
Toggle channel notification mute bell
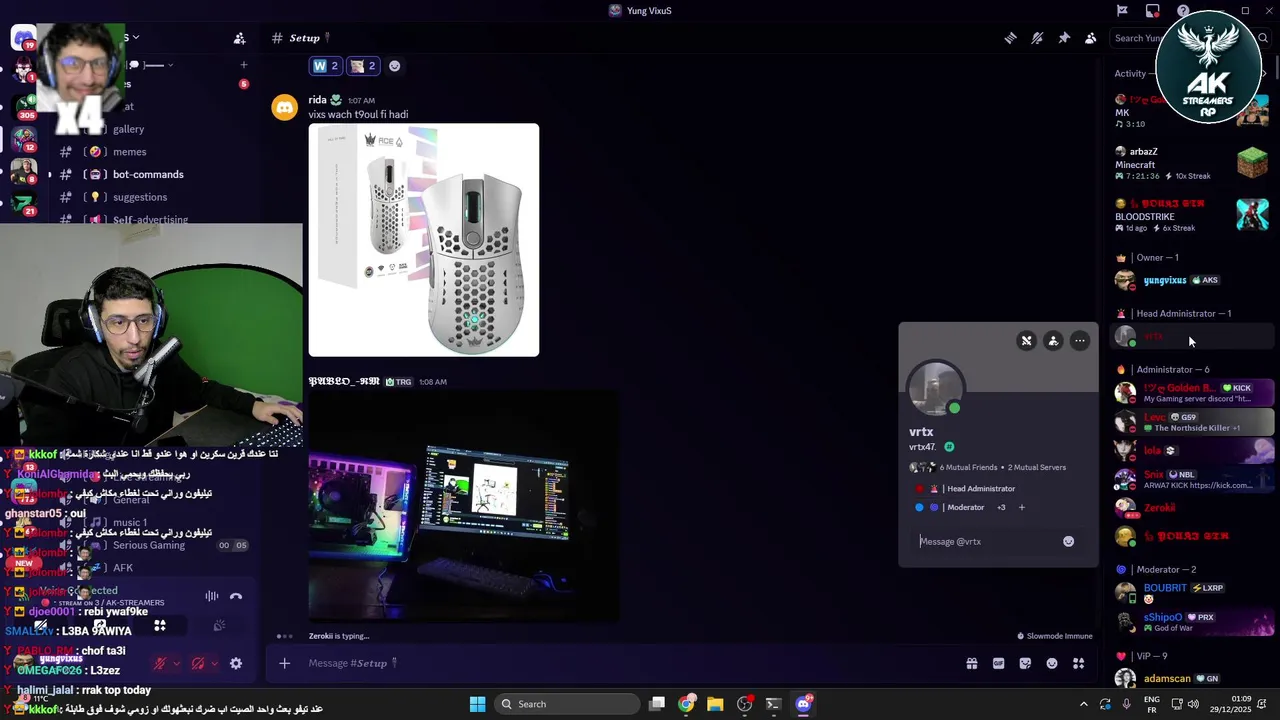tap(1037, 38)
